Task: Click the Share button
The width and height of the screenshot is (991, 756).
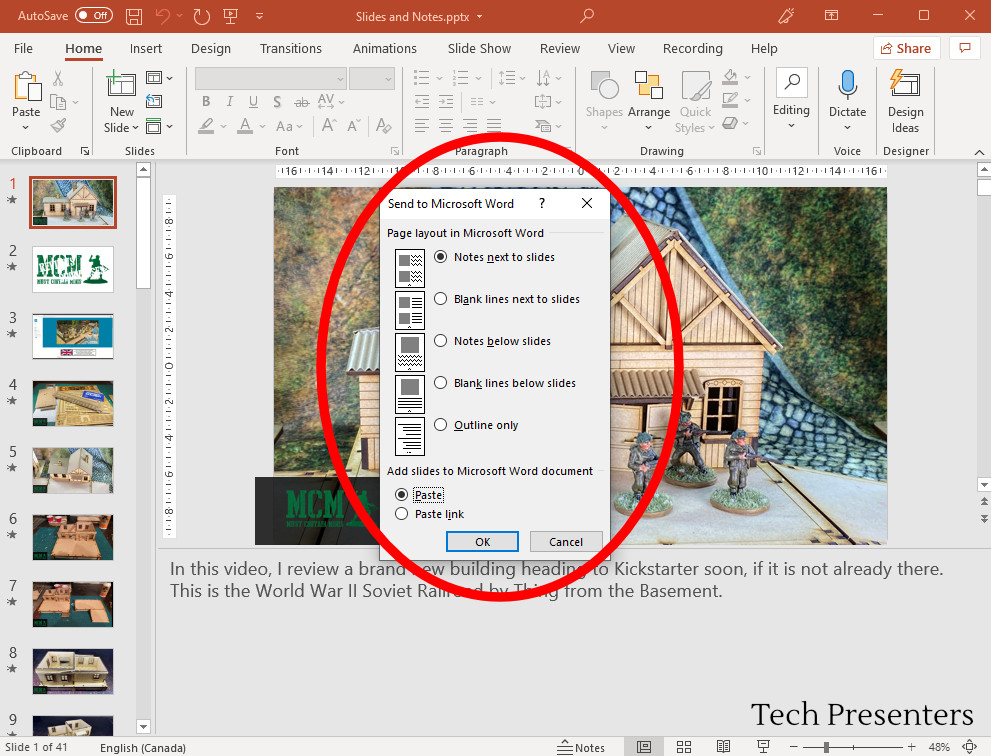Action: click(906, 48)
